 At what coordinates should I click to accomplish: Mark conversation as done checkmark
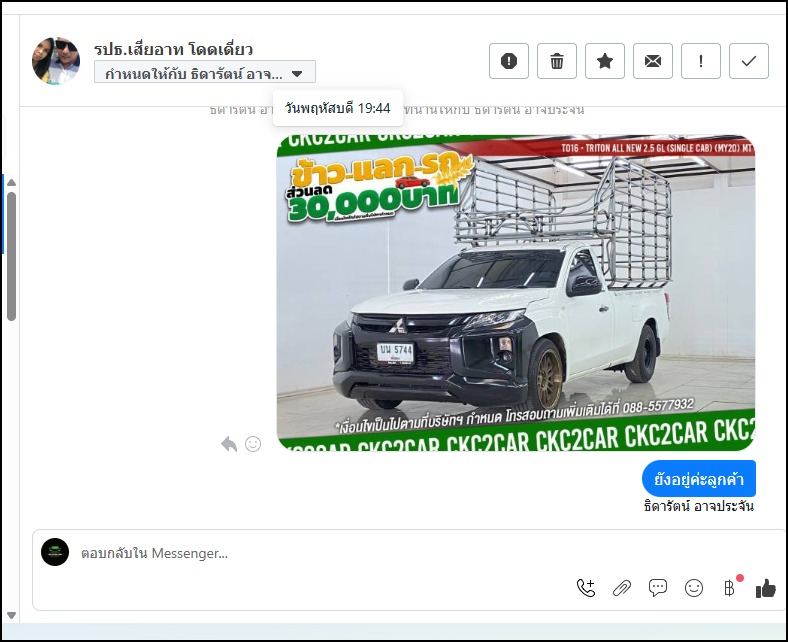pos(749,61)
